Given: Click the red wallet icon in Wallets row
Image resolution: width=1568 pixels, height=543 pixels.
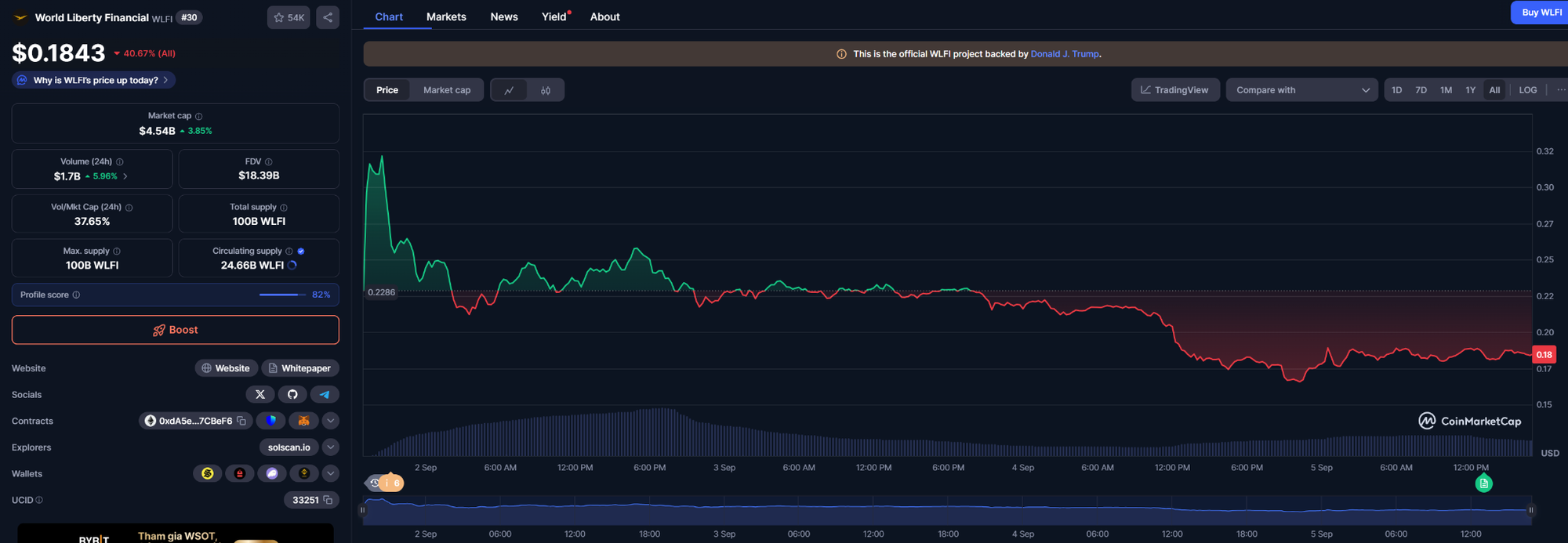Looking at the screenshot, I should coord(240,474).
